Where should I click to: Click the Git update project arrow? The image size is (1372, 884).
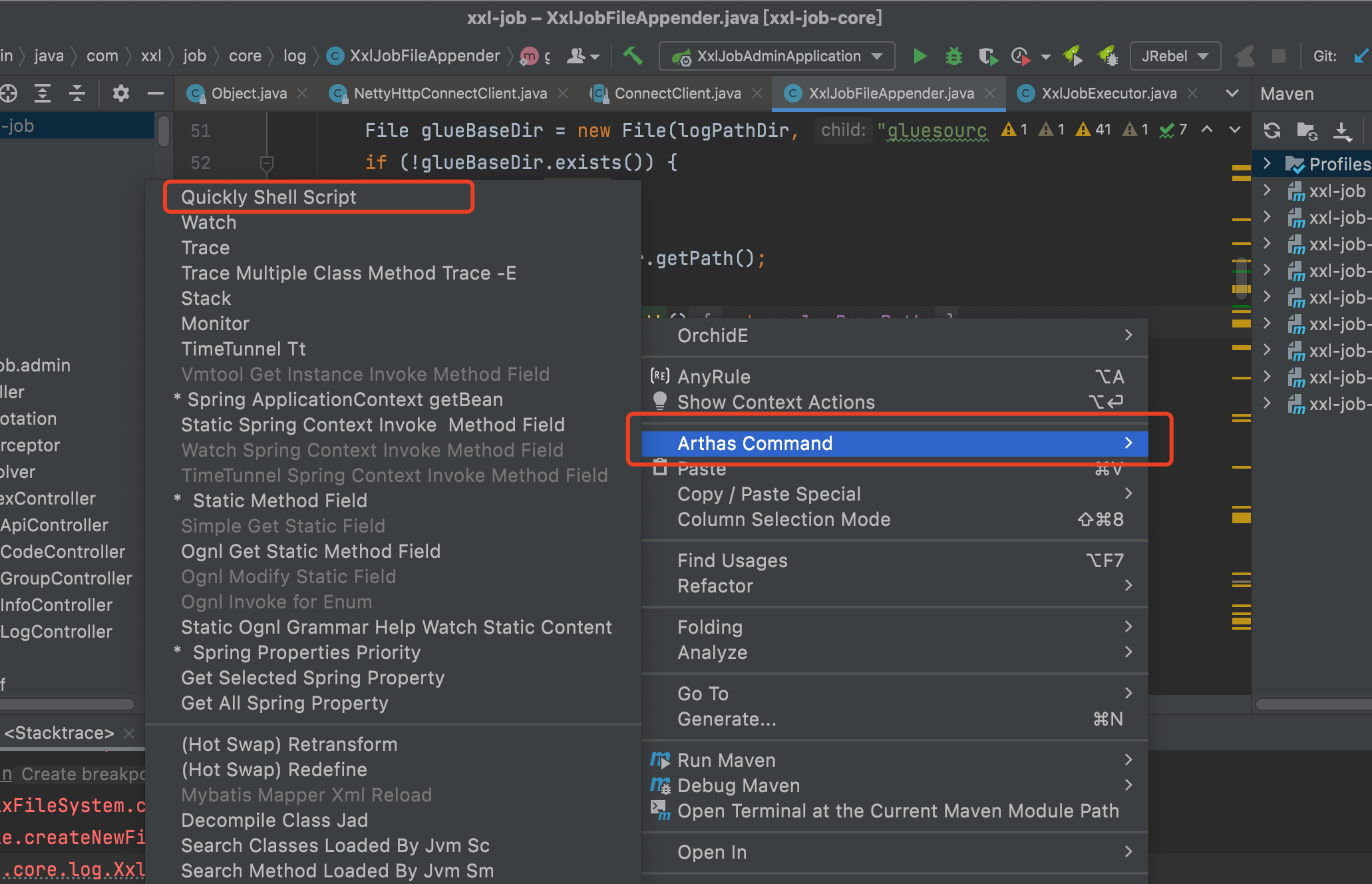tap(1359, 57)
